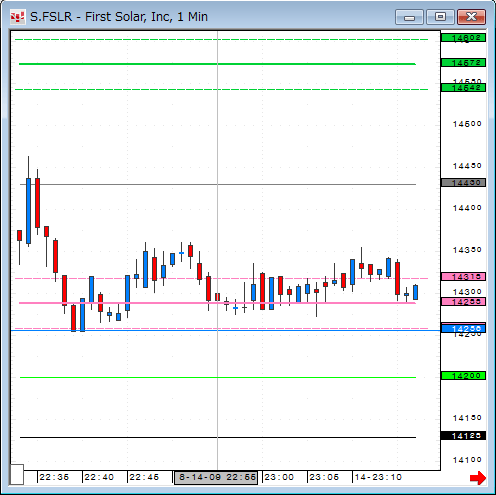Screen dimensions: 496x495
Task: Click the gray 14430 price marker
Action: click(463, 183)
